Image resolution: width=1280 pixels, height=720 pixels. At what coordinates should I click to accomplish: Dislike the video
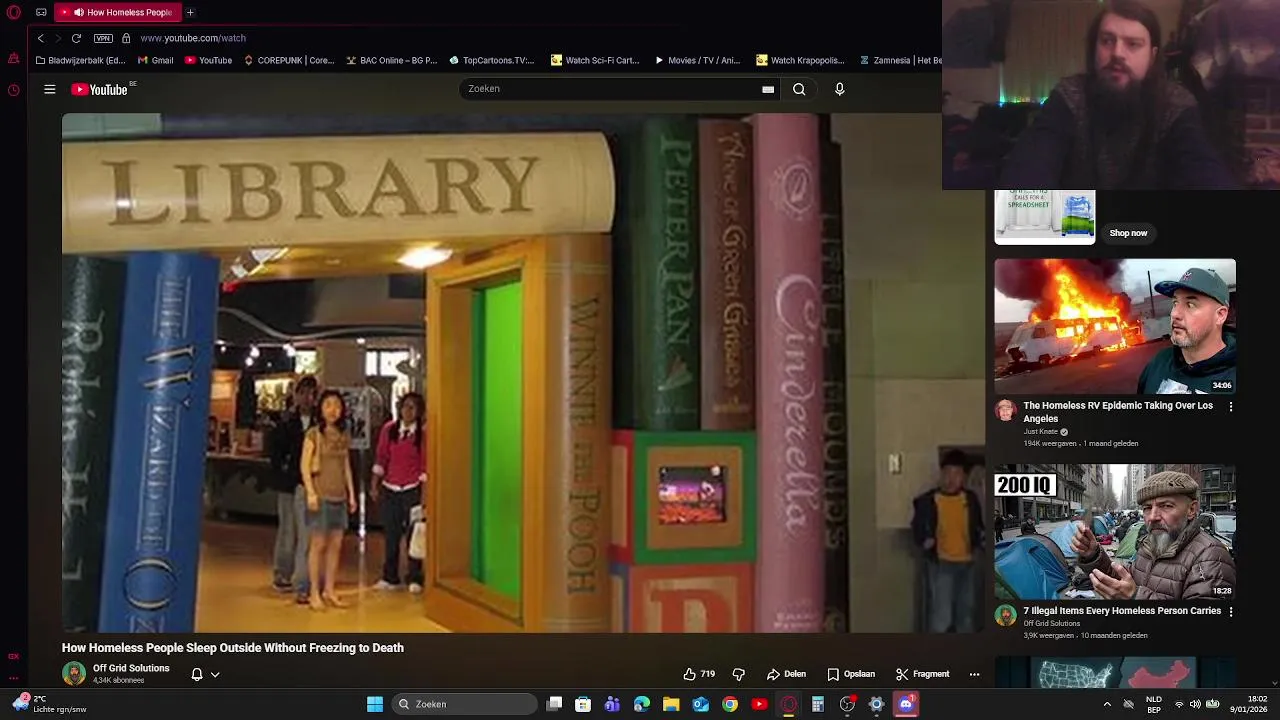pos(739,674)
